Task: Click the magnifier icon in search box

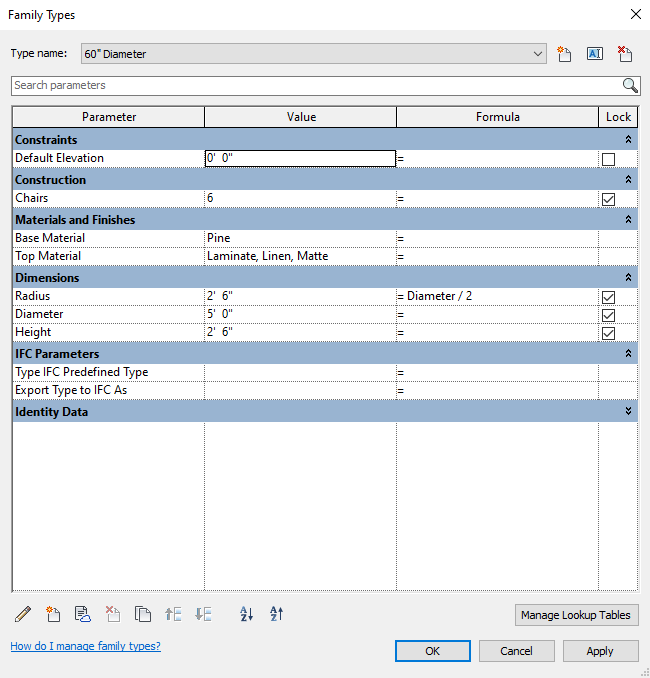Action: (x=630, y=86)
